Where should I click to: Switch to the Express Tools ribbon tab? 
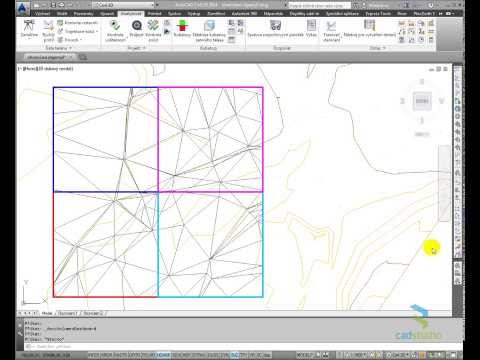(x=378, y=14)
